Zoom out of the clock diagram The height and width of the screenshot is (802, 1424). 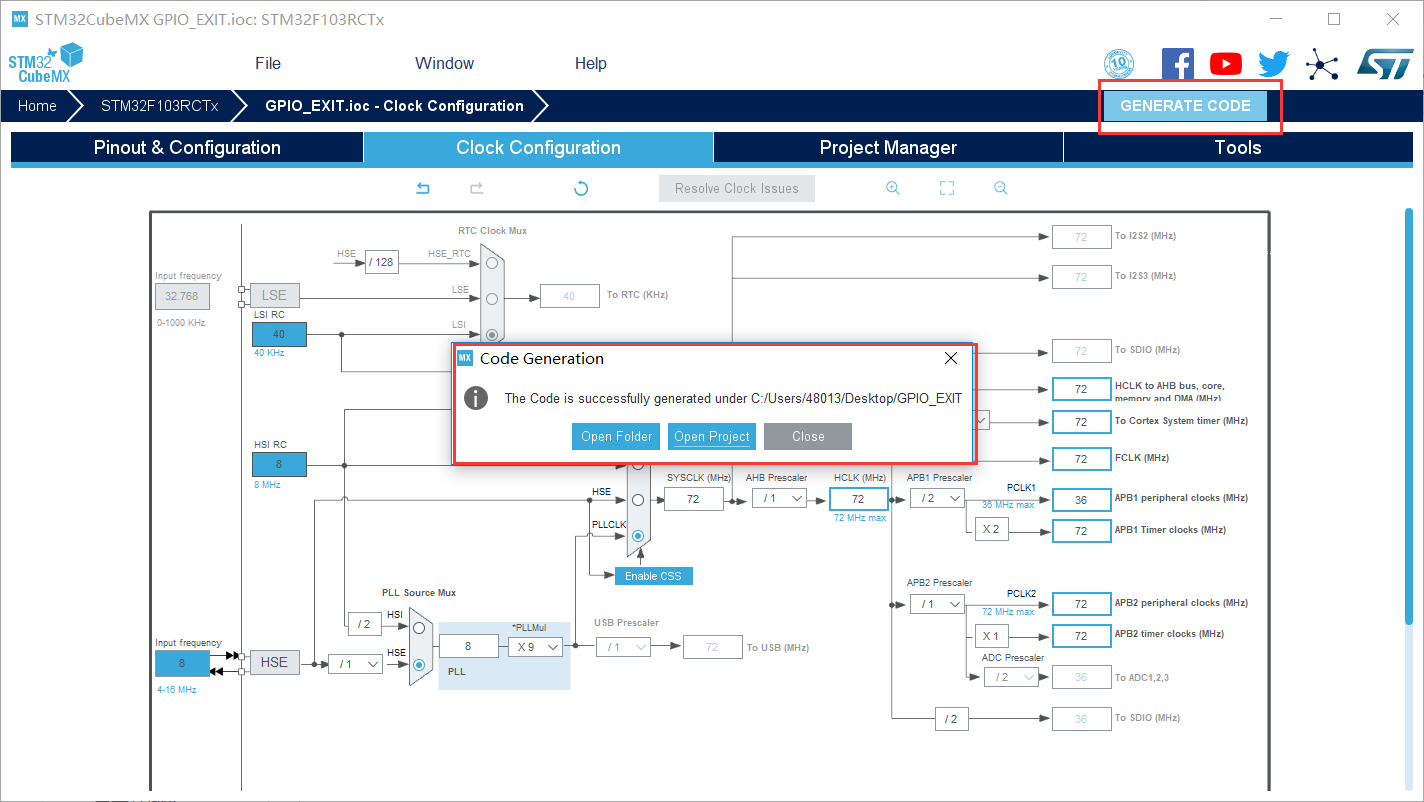click(x=1000, y=188)
